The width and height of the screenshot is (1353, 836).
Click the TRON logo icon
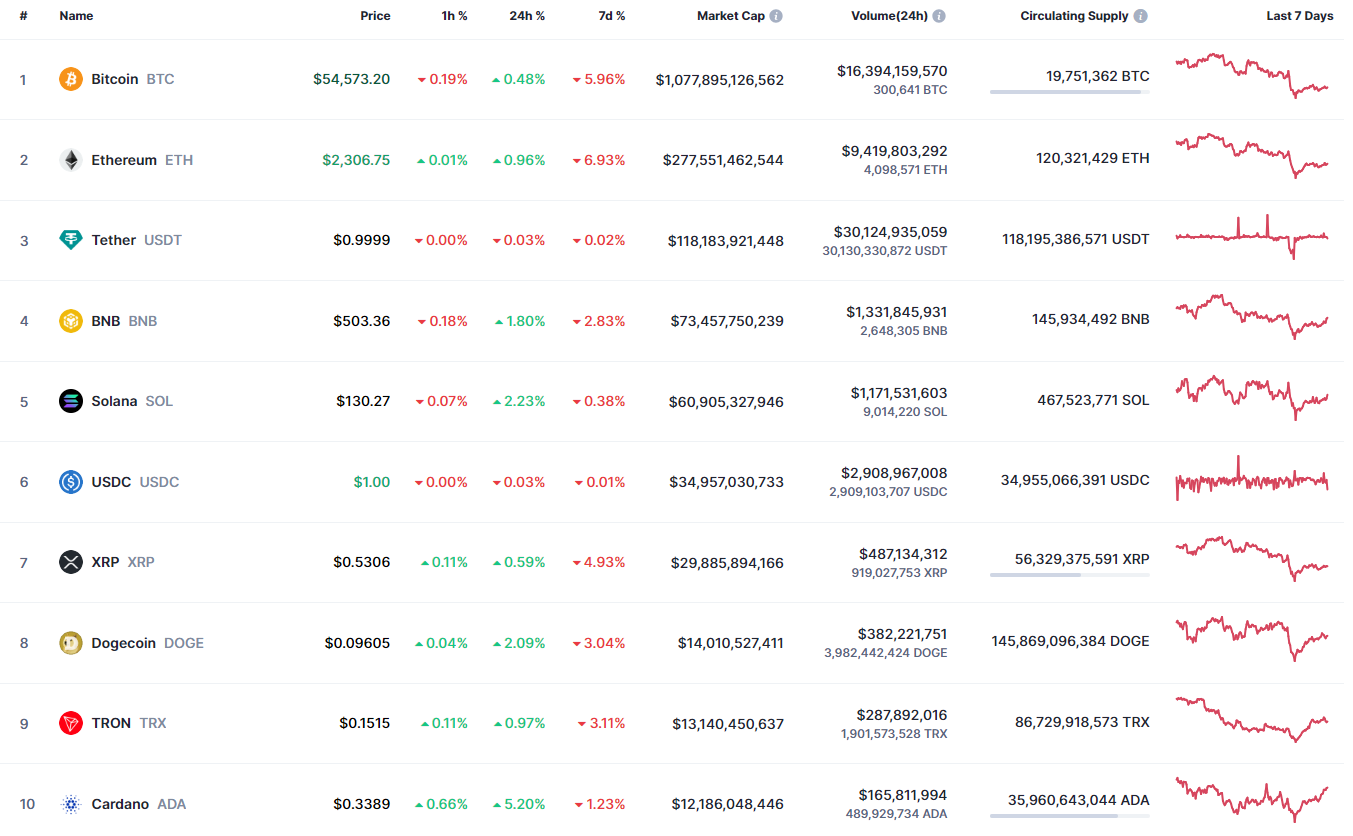click(71, 723)
